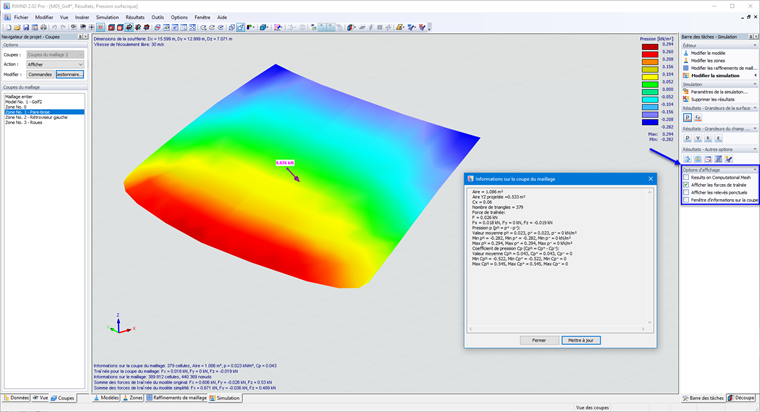Viewport: 760px width, 412px height.
Task: Open the Fichier menu
Action: (x=21, y=17)
